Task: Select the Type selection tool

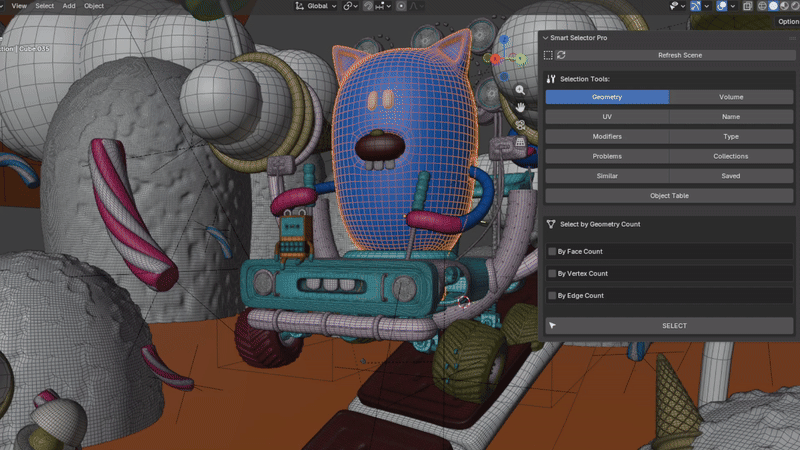Action: pos(731,137)
